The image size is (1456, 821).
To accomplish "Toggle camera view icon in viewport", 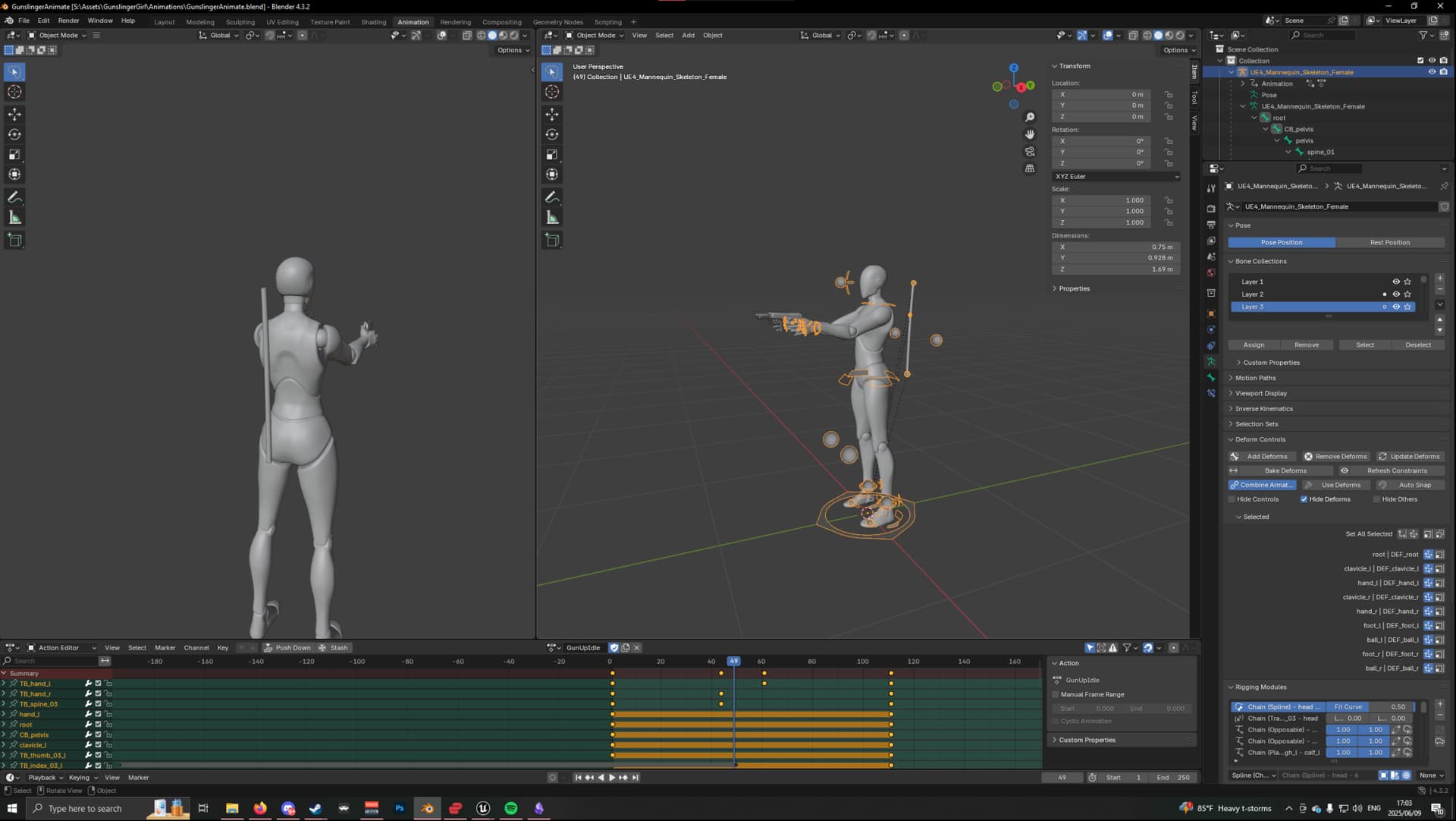I will point(1030,152).
